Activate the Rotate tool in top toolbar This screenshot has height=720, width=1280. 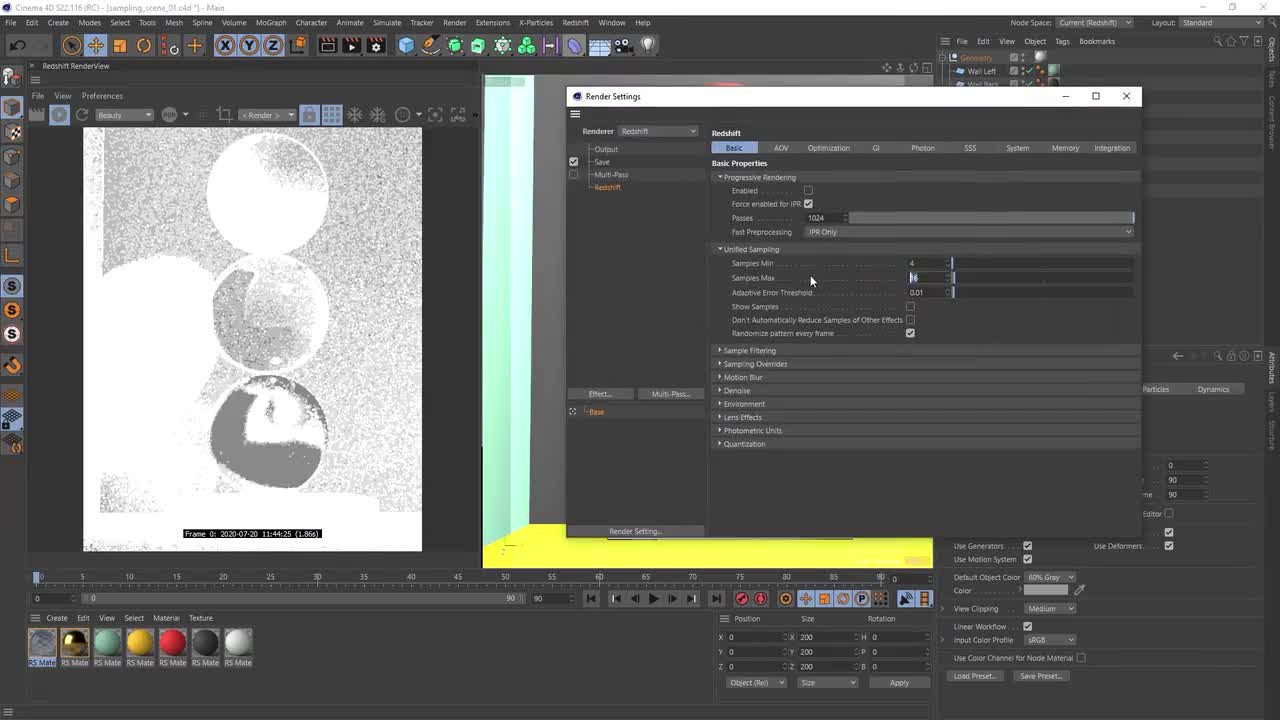(x=144, y=45)
